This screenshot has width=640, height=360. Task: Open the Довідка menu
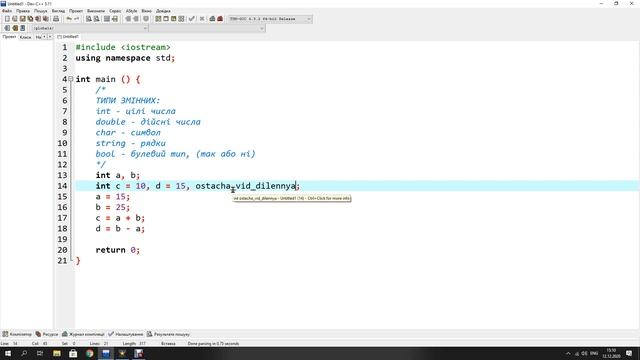[163, 11]
